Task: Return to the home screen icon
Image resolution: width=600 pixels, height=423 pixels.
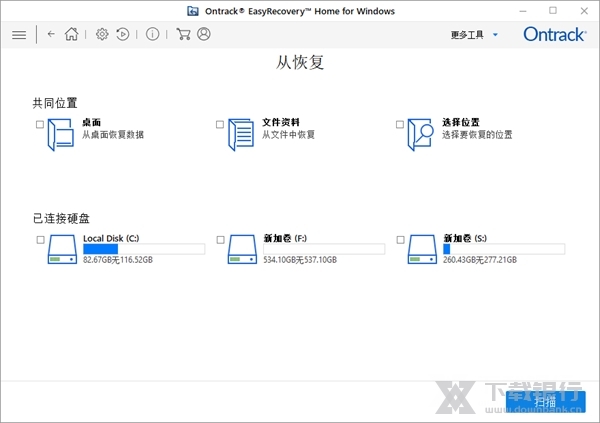Action: [x=72, y=34]
